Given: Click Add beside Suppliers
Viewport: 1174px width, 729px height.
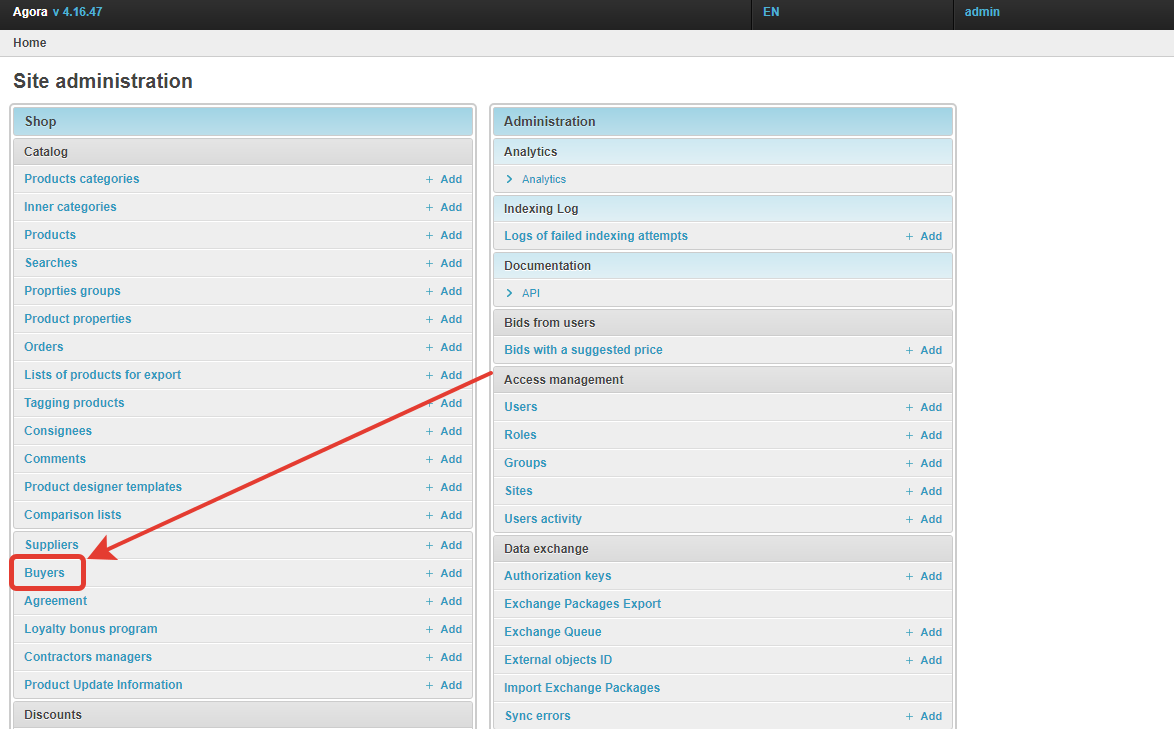Looking at the screenshot, I should (444, 545).
